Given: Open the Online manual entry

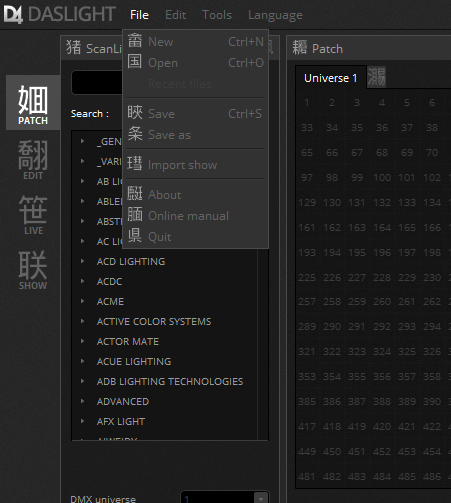Looking at the screenshot, I should [x=195, y=215].
